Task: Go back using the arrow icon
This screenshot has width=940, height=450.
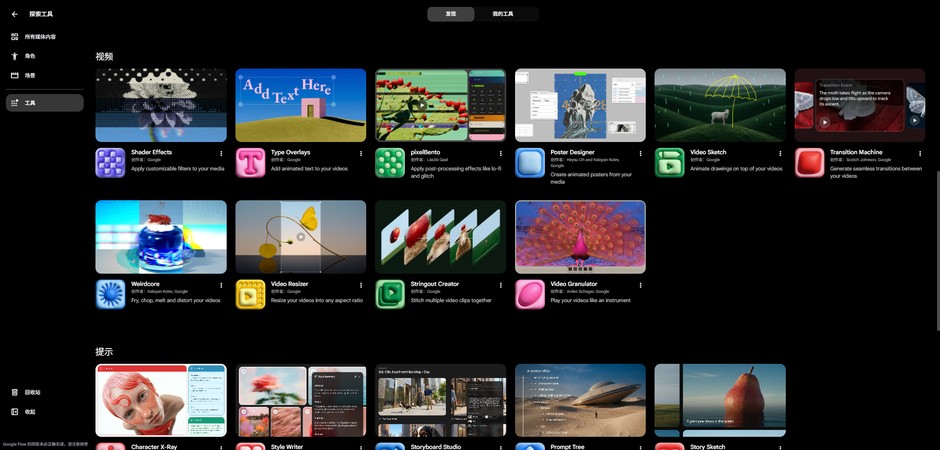Action: coord(15,14)
